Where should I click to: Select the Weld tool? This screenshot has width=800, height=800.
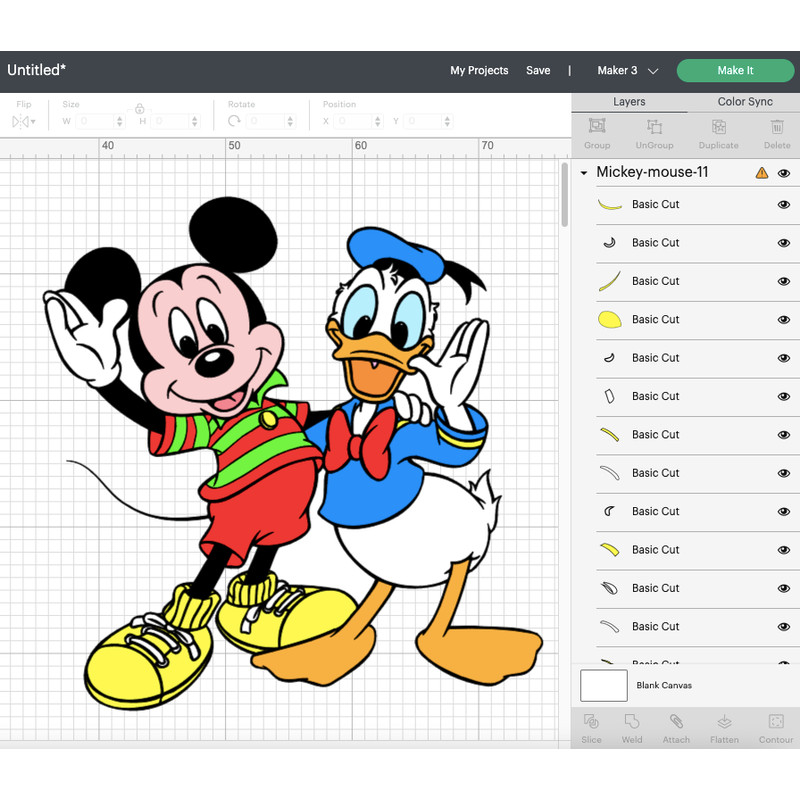coord(632,727)
